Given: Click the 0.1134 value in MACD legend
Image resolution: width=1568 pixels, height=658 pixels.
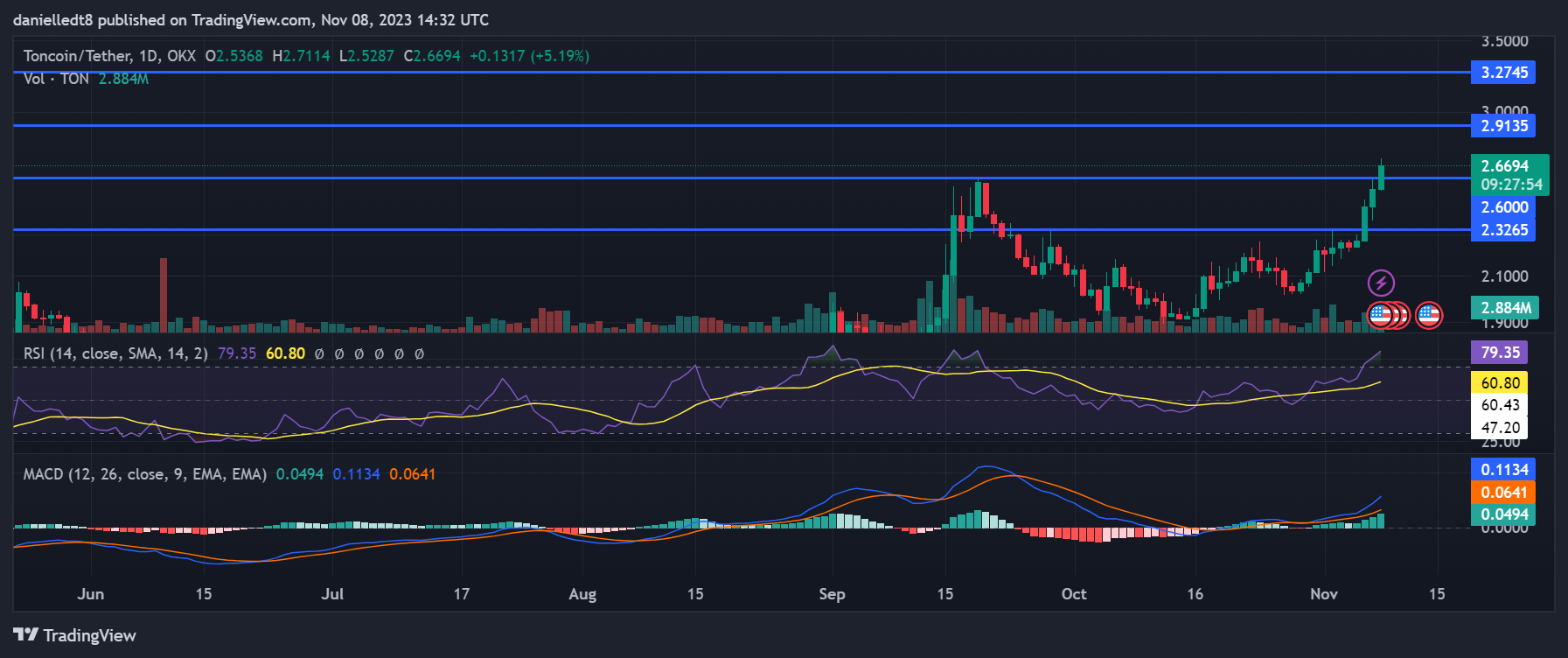Looking at the screenshot, I should click(356, 474).
